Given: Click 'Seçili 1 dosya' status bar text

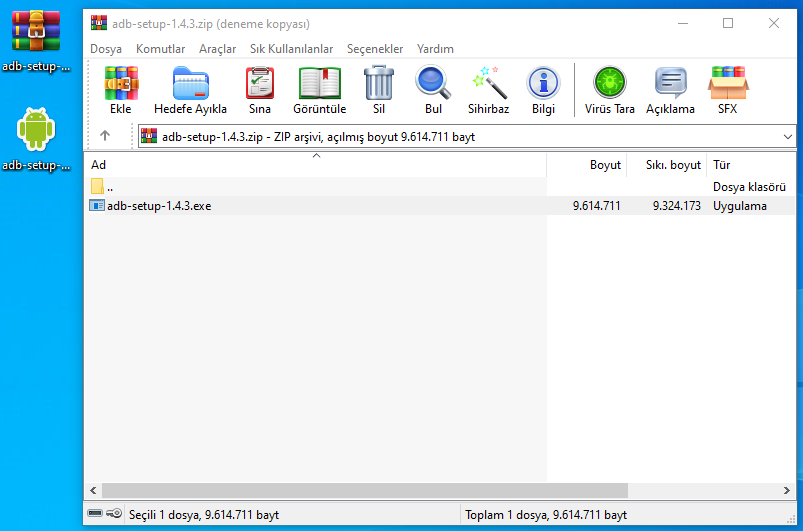Looking at the screenshot, I should click(204, 515).
